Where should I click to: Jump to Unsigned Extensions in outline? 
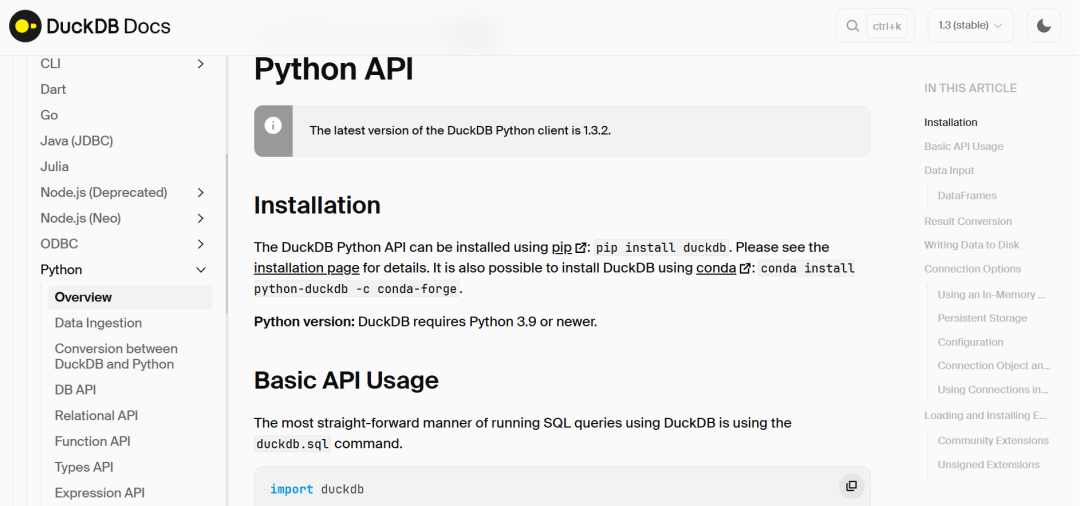[x=988, y=465]
